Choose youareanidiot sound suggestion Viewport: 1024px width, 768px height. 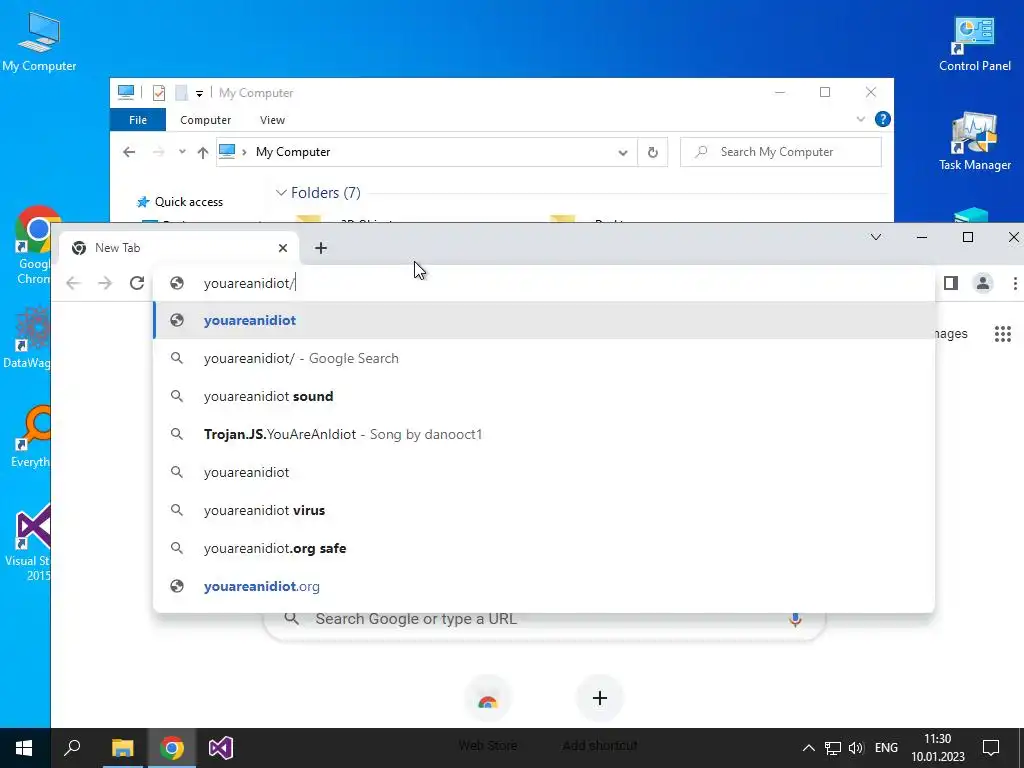544,396
